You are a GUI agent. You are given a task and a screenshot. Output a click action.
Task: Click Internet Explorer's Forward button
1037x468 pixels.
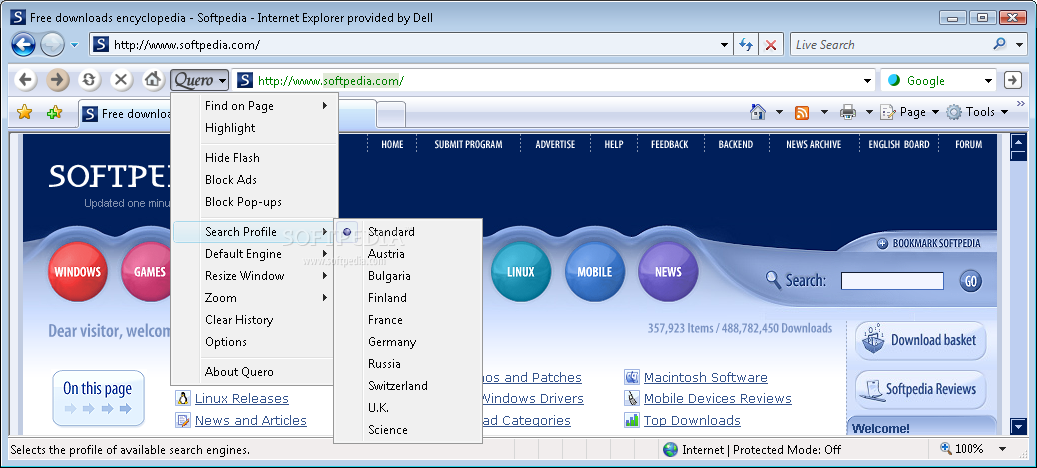pyautogui.click(x=52, y=45)
